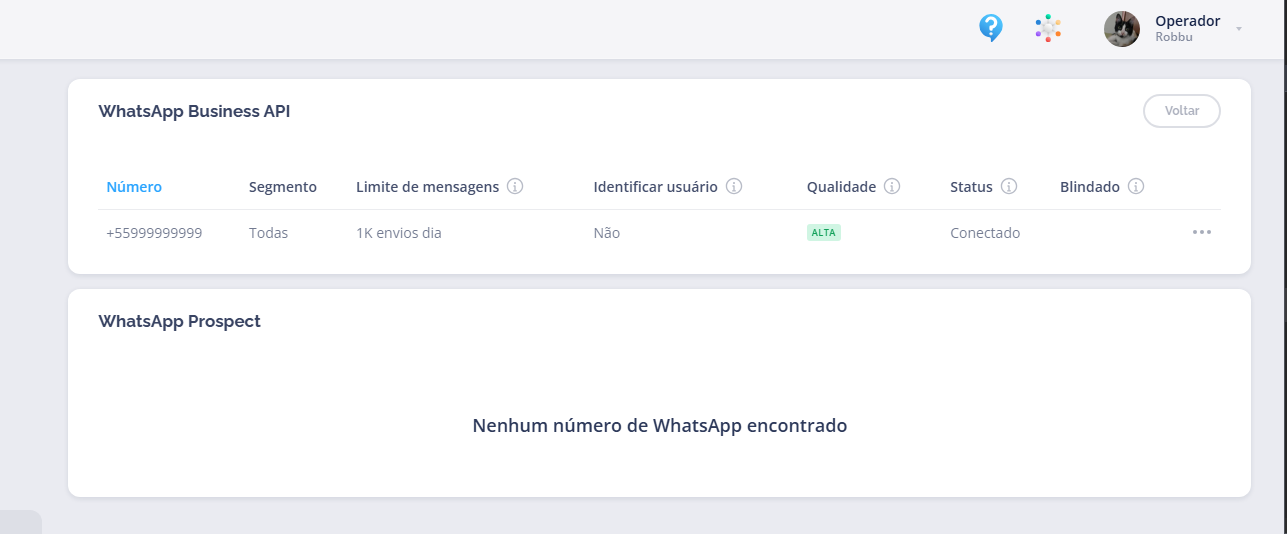Click the WhatsApp Prospect section title

[179, 321]
